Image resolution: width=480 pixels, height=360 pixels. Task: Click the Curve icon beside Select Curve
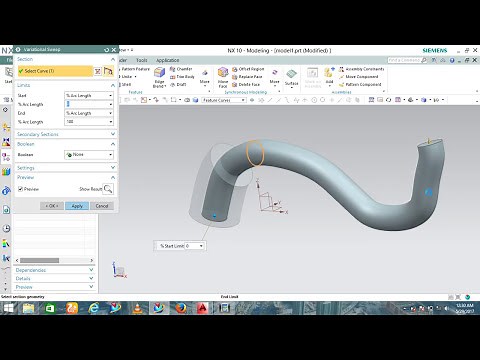(x=108, y=71)
